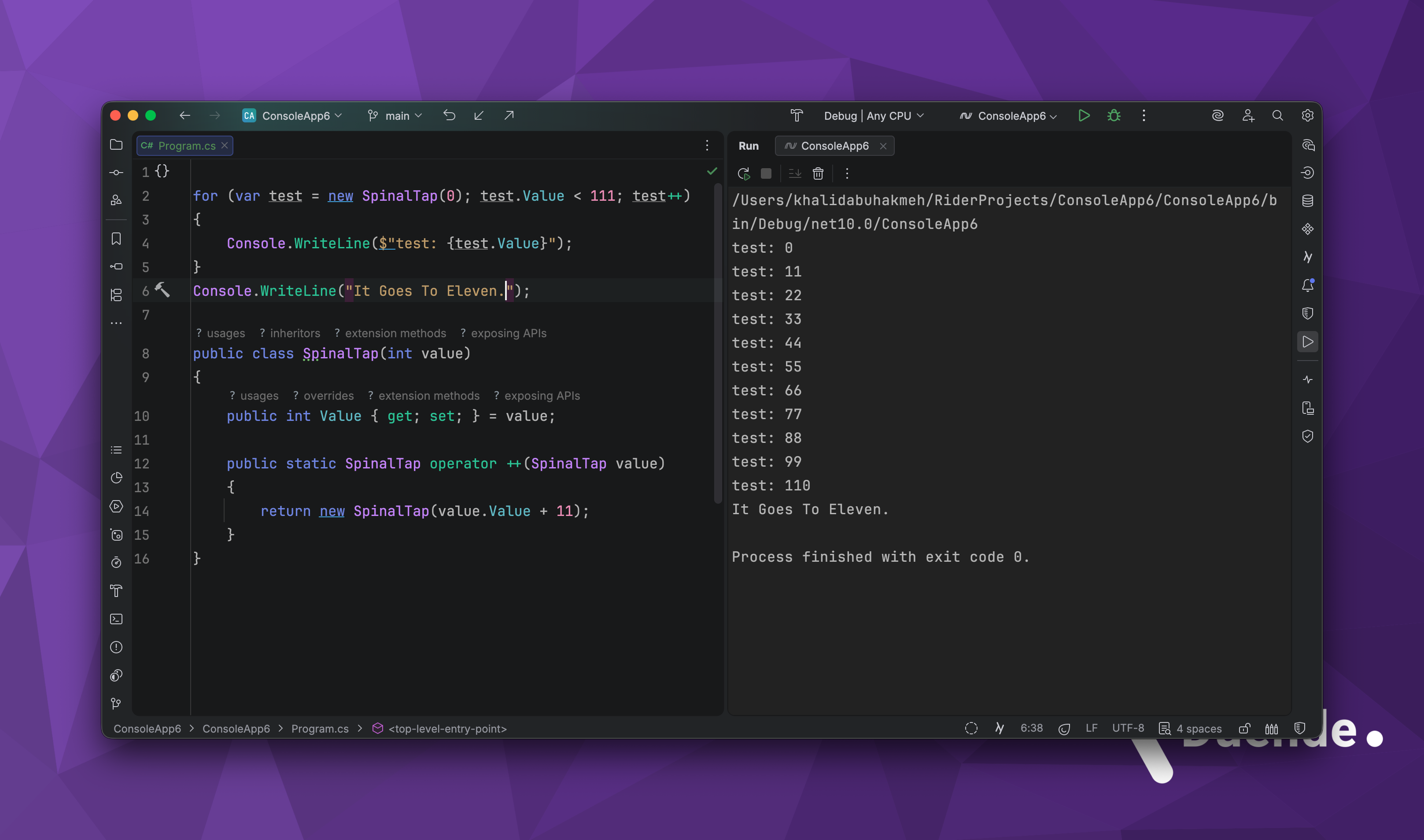
Task: Clear console output with trash icon
Action: [x=818, y=174]
